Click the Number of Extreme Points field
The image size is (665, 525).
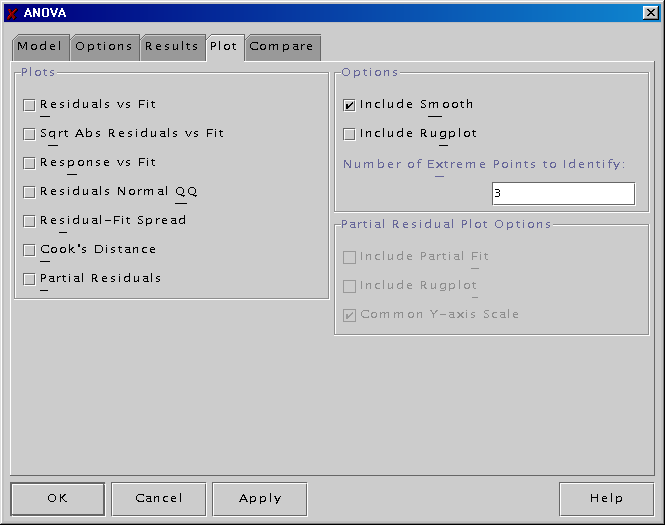(x=562, y=193)
